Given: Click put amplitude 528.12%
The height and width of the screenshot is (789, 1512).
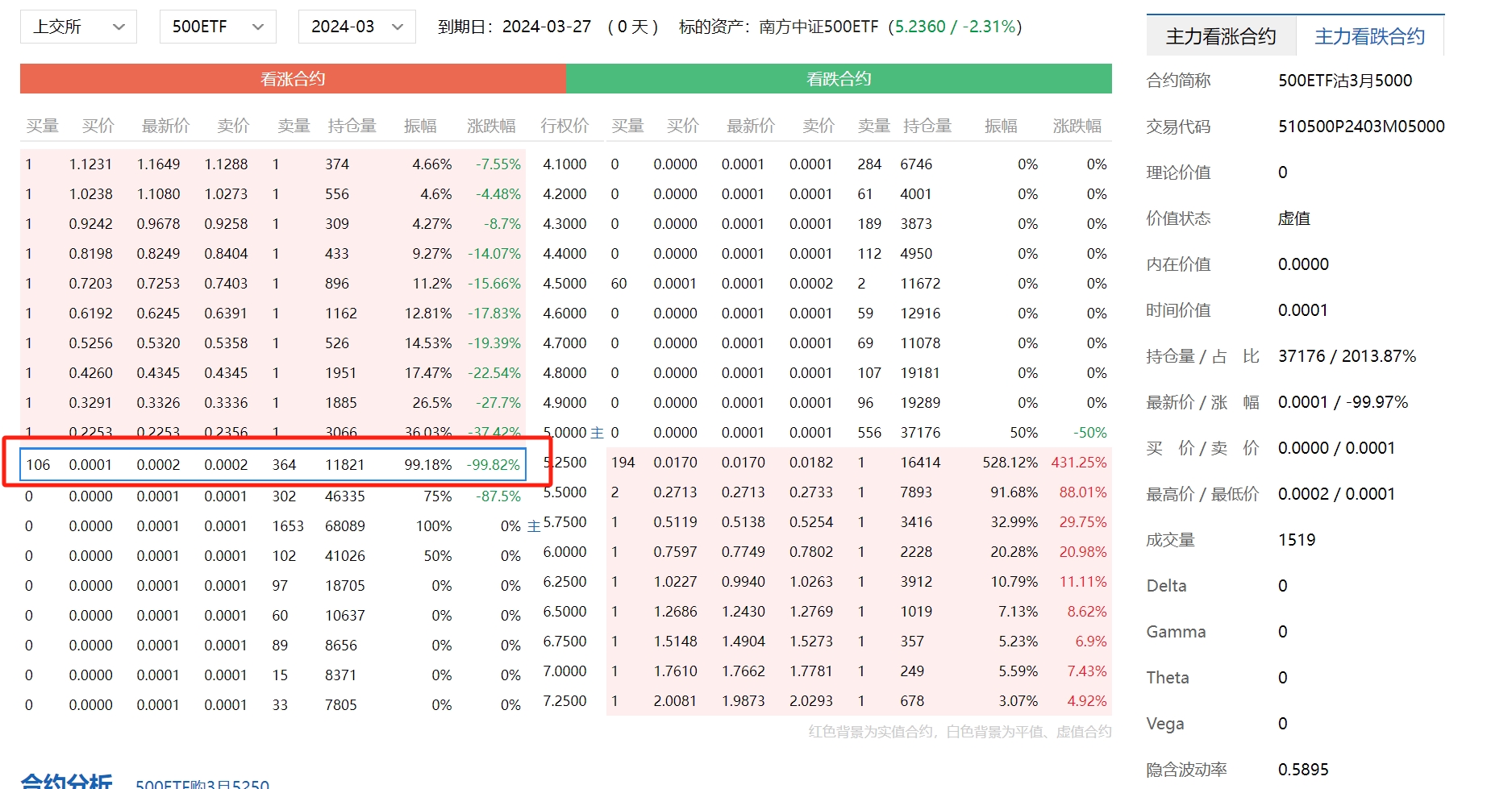Looking at the screenshot, I should pyautogui.click(x=1010, y=463).
